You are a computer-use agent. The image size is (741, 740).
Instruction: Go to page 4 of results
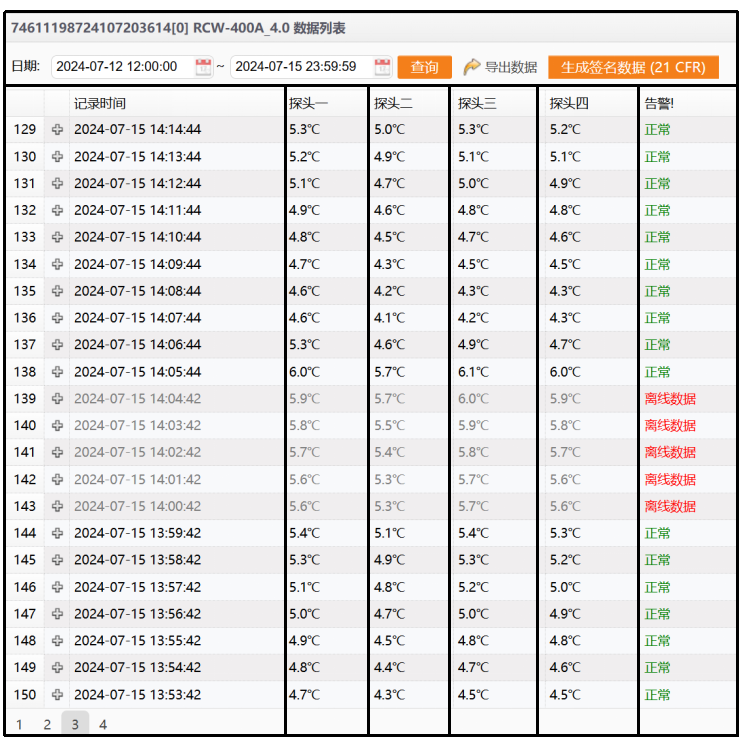(x=102, y=725)
